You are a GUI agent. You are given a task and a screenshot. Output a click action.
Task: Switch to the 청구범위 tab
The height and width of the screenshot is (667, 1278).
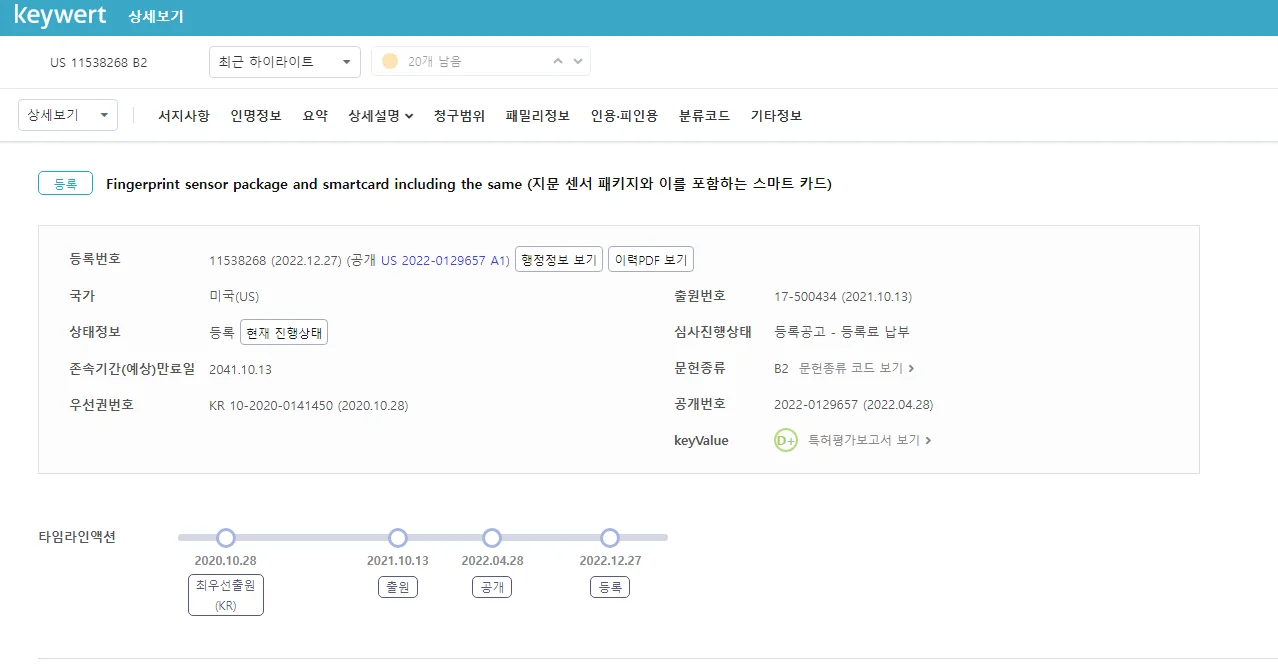tap(459, 116)
